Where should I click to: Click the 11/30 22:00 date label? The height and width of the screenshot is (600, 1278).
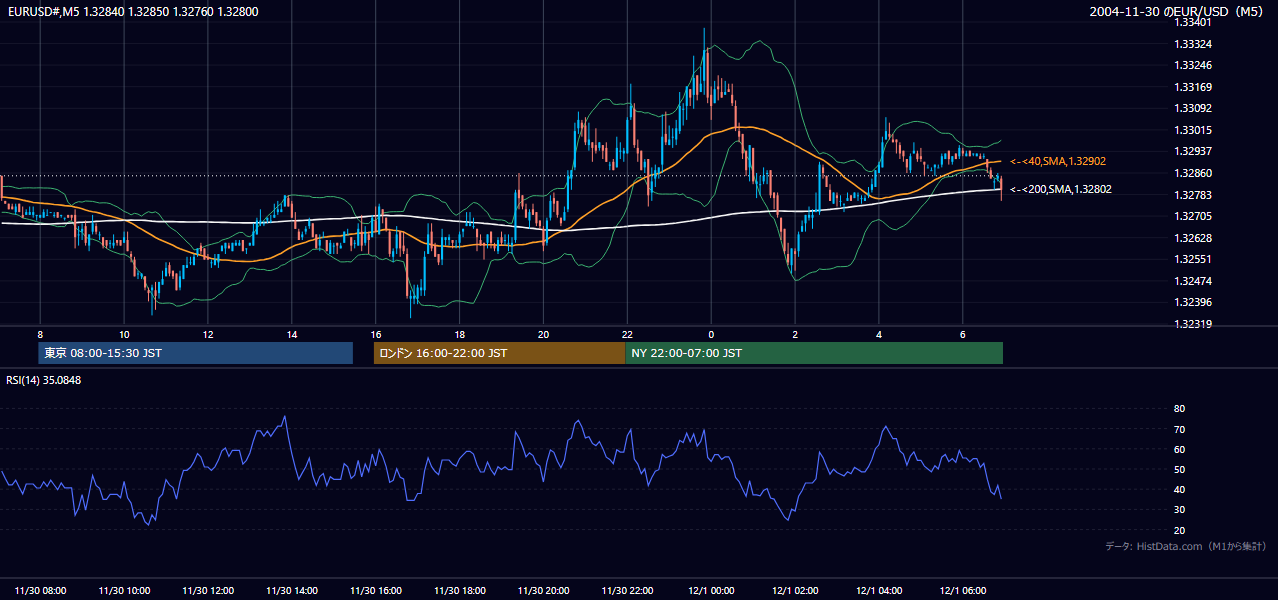pos(628,591)
